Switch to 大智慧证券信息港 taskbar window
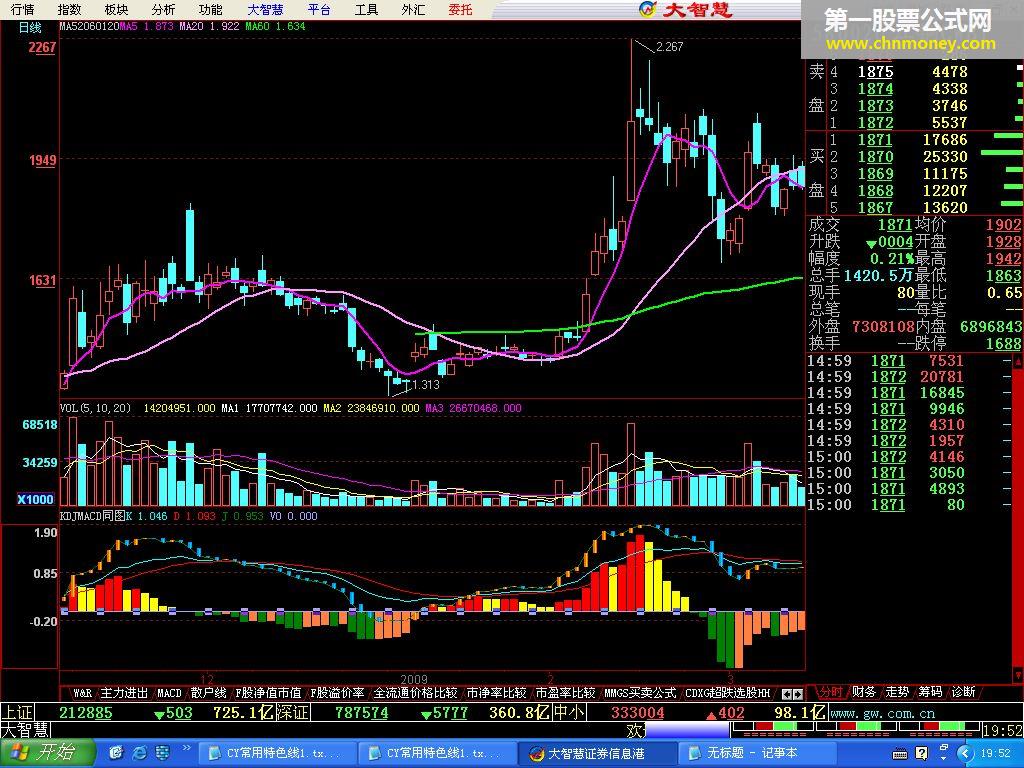 coord(596,753)
